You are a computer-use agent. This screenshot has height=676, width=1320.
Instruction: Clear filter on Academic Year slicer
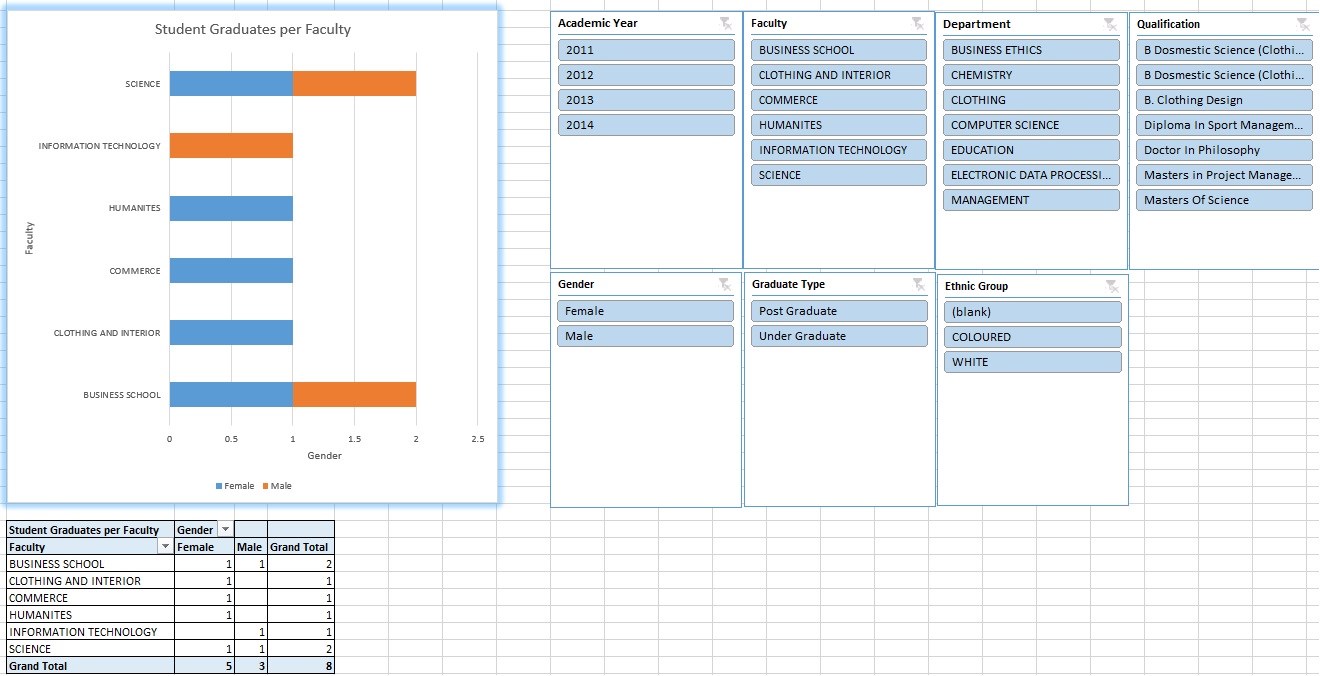pyautogui.click(x=725, y=24)
